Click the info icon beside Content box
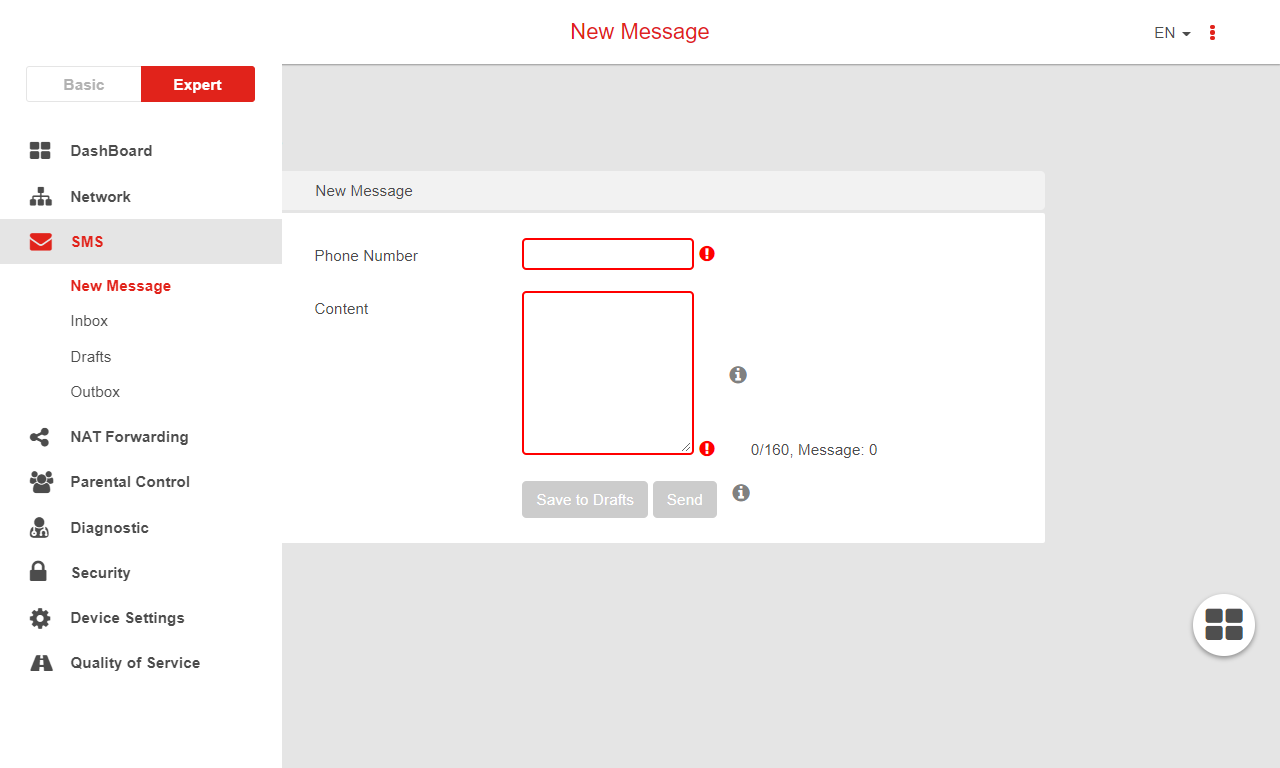This screenshot has height=768, width=1280. (x=738, y=374)
